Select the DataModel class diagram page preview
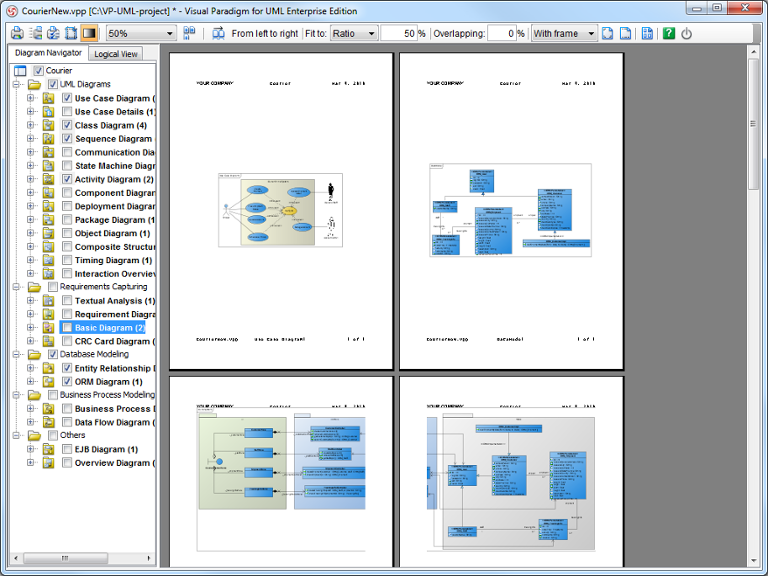768x576 pixels. (x=511, y=211)
